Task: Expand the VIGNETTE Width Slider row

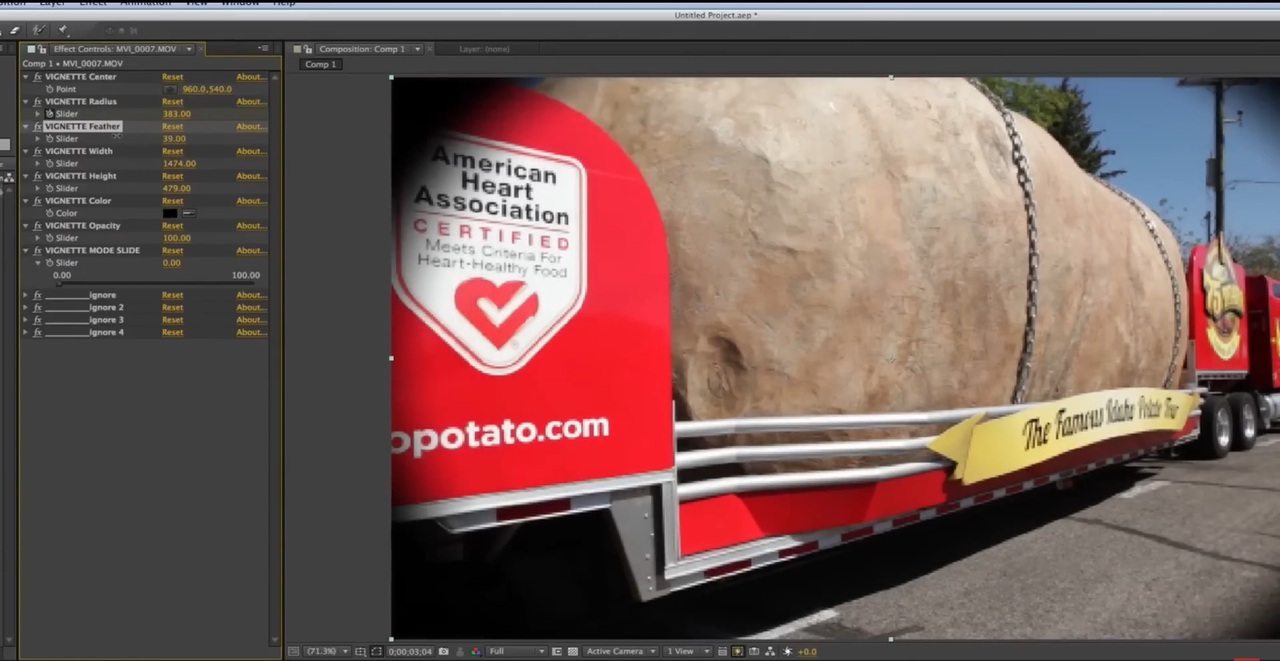Action: click(x=38, y=164)
